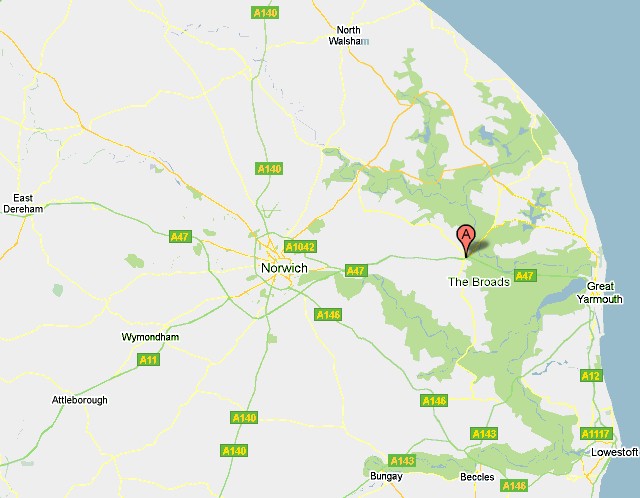Click the Beccles town label
The width and height of the screenshot is (640, 498).
pos(477,477)
